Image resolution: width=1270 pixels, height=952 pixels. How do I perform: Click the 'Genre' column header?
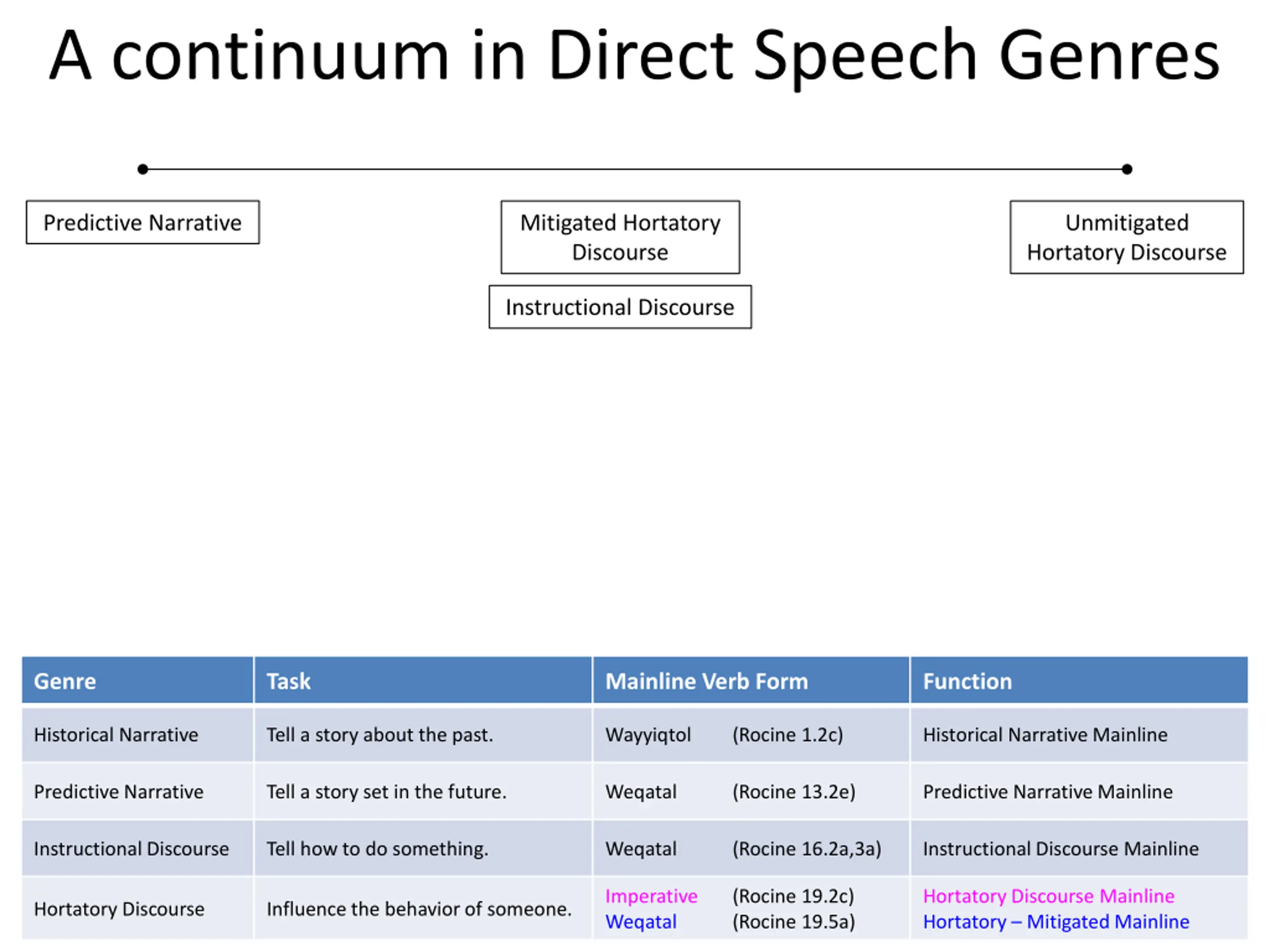coord(138,681)
